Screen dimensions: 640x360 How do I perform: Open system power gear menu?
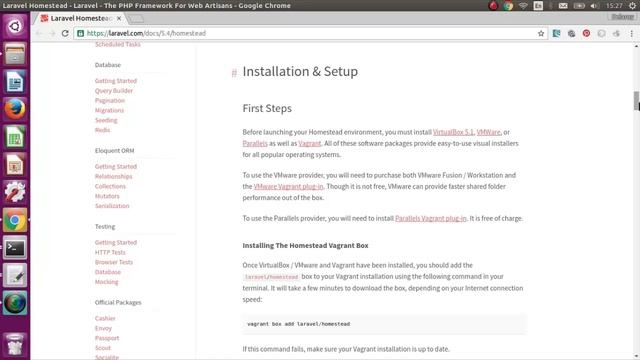tap(632, 6)
